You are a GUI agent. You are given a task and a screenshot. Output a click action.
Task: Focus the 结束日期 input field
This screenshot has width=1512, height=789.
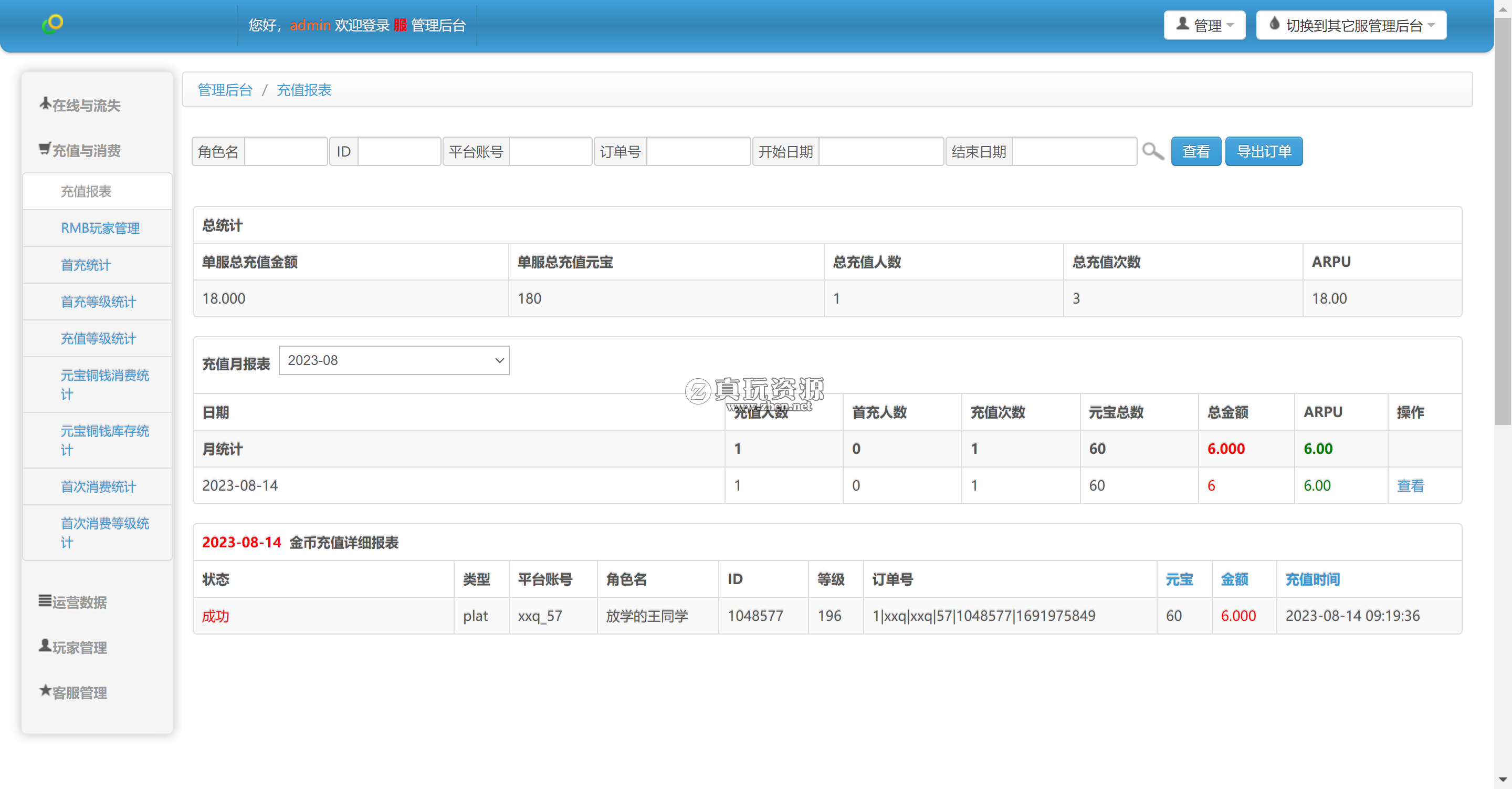(x=1074, y=152)
